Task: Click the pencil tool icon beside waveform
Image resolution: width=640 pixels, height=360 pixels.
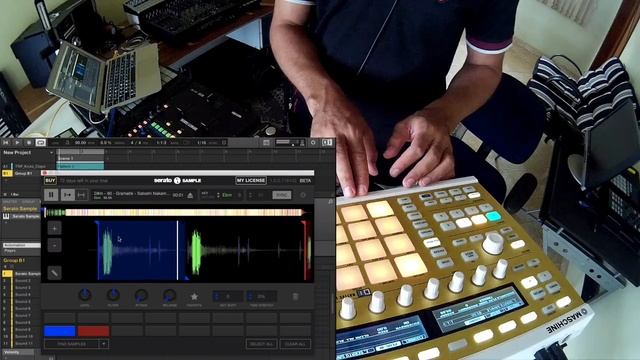Action: pyautogui.click(x=54, y=273)
